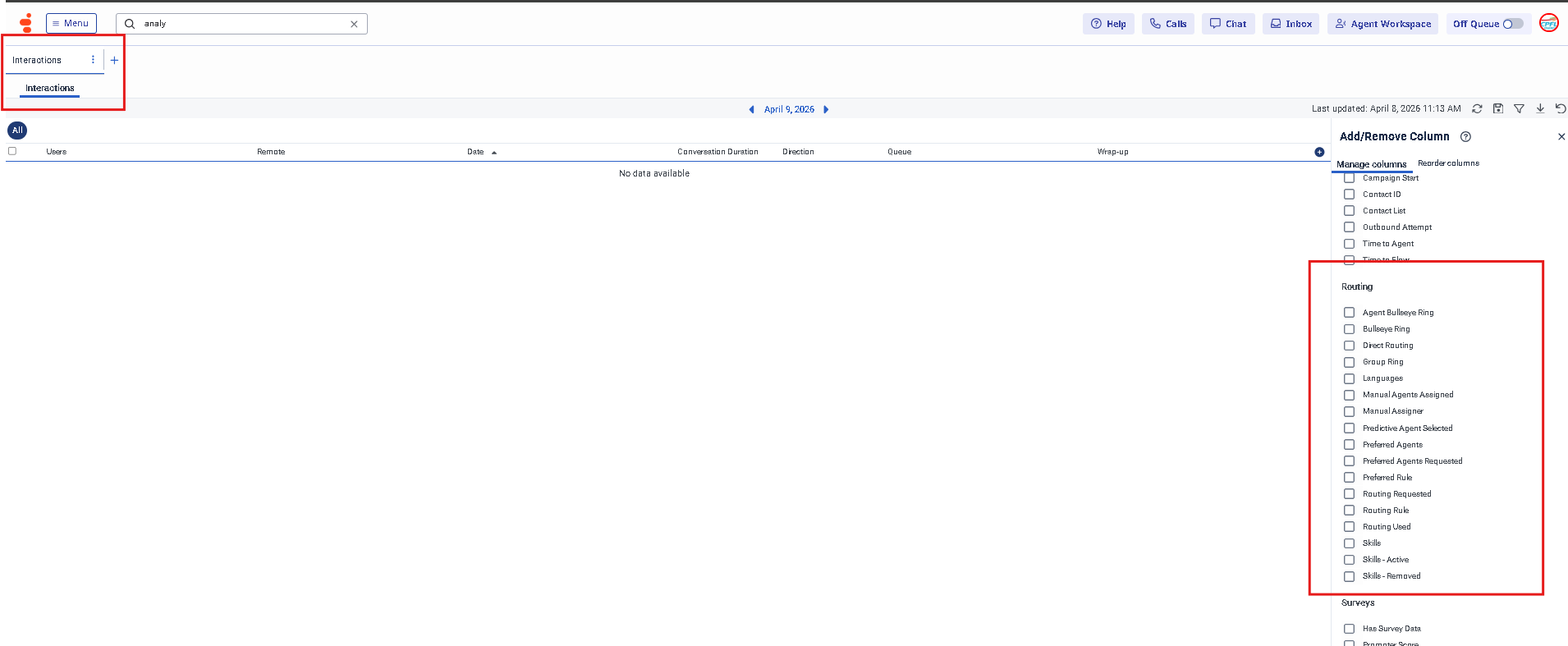Open Agent Workspace

(x=1382, y=24)
